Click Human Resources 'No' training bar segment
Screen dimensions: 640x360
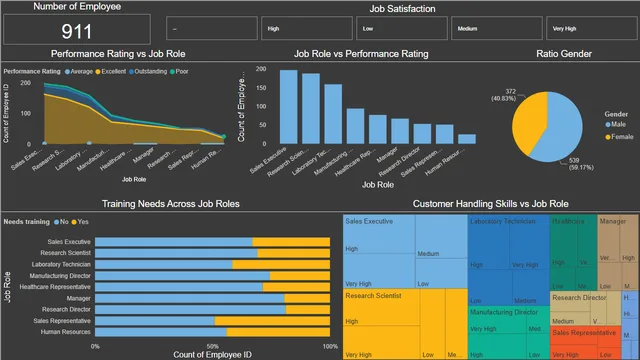point(161,332)
